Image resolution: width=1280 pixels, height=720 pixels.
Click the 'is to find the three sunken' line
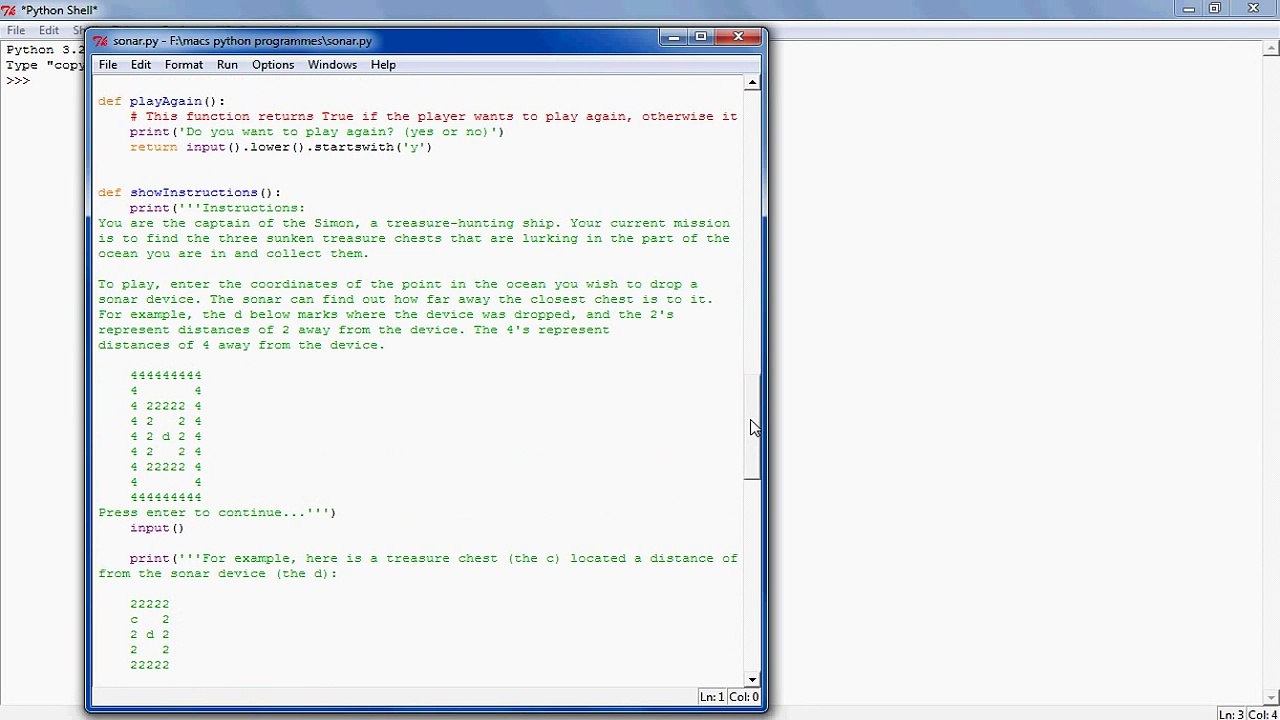coord(414,239)
